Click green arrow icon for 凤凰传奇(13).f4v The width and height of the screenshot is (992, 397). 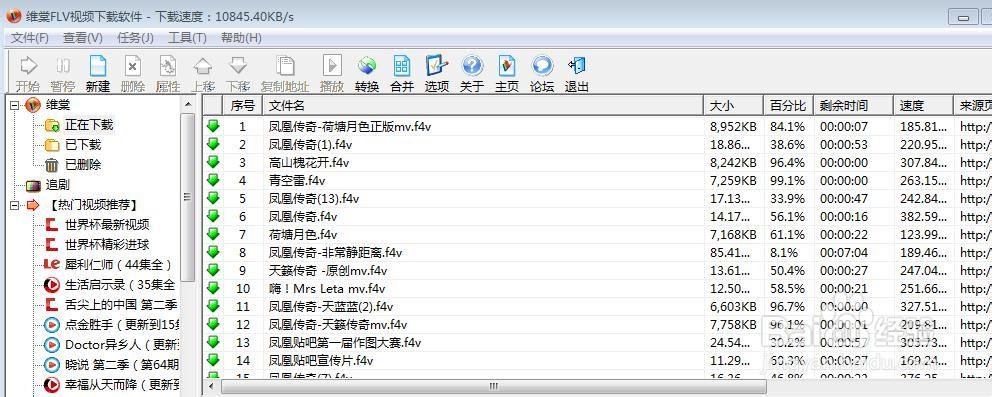pyautogui.click(x=213, y=198)
